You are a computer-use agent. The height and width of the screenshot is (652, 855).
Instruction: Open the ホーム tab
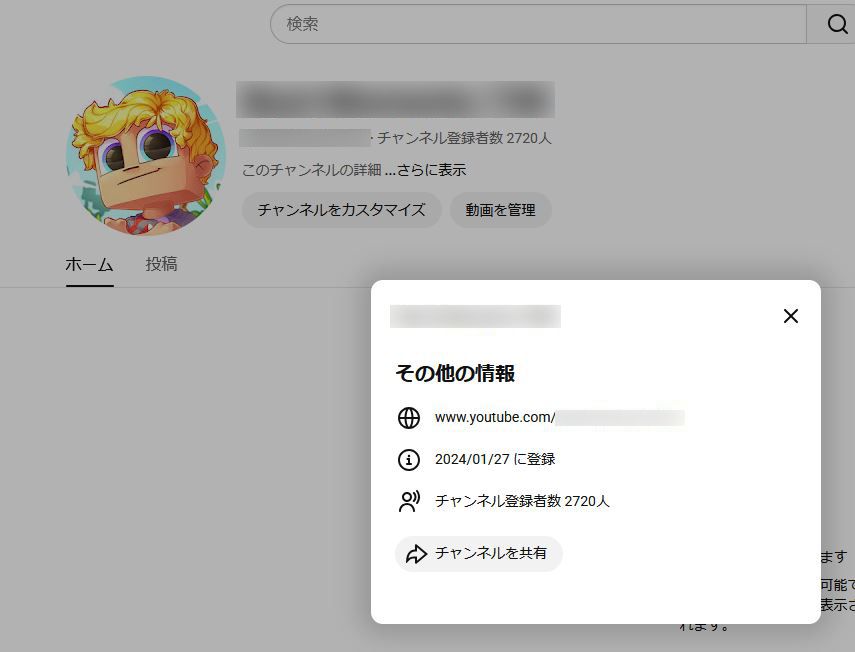89,265
